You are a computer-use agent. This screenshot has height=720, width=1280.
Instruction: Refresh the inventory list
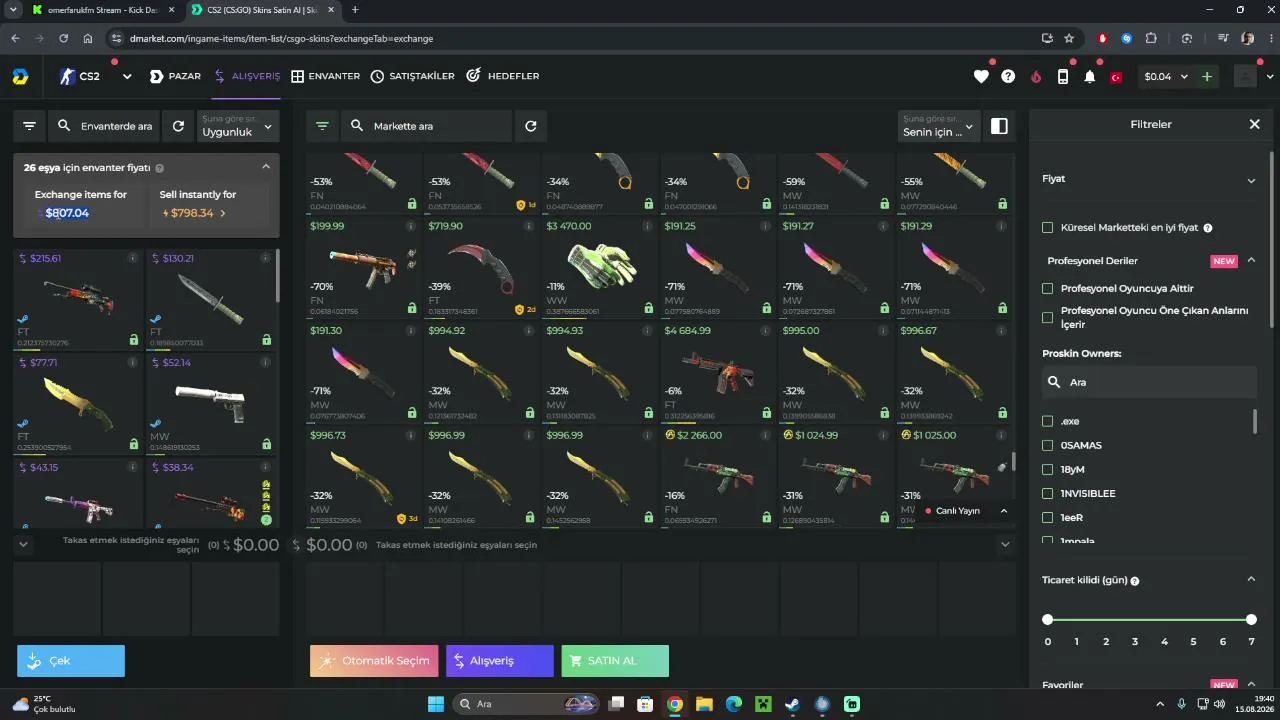click(178, 126)
